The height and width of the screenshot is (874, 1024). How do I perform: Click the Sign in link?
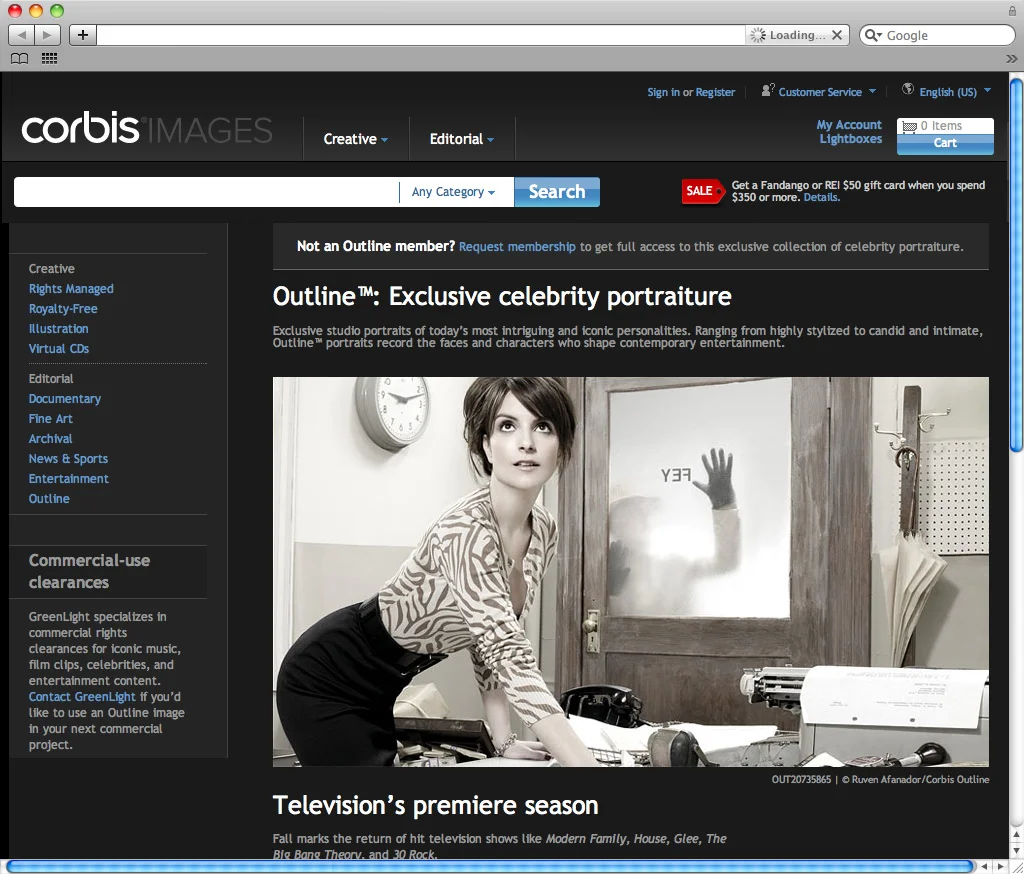pyautogui.click(x=664, y=92)
